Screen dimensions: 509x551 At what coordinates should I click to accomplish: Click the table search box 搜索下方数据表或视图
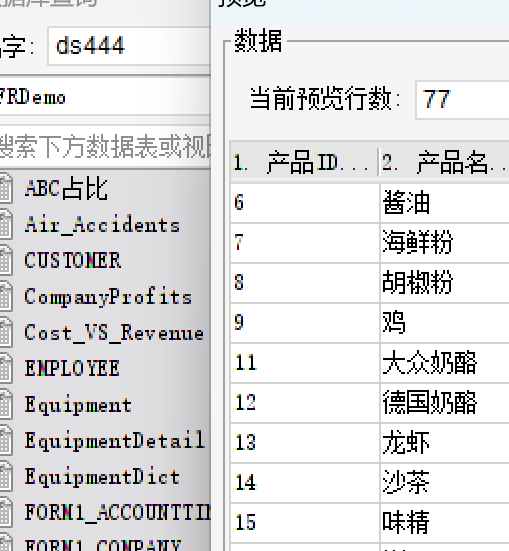[105, 146]
